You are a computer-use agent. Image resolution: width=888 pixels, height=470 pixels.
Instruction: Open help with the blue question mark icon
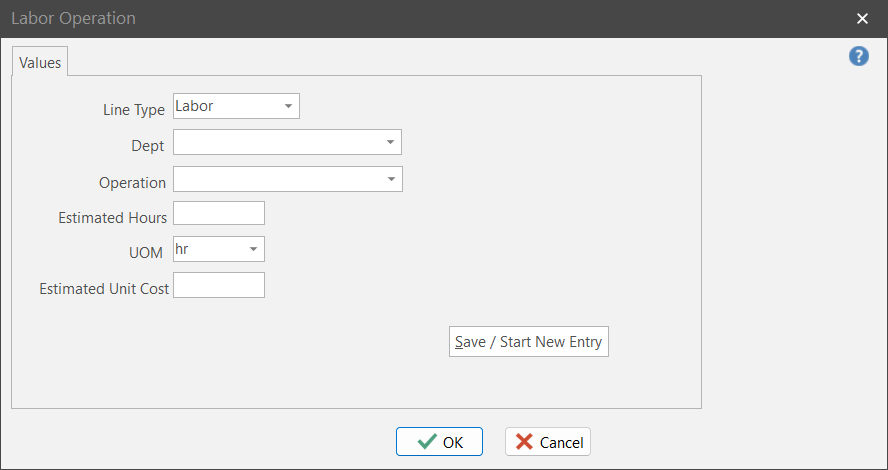858,57
